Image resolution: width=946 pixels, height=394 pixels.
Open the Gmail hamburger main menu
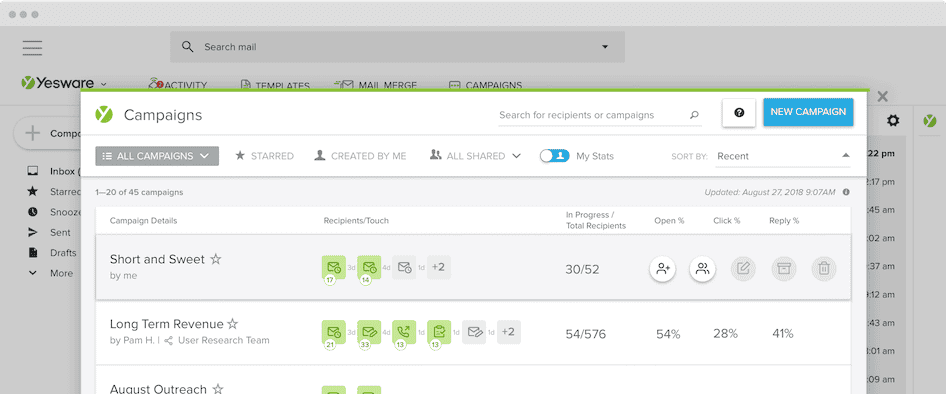pos(32,48)
